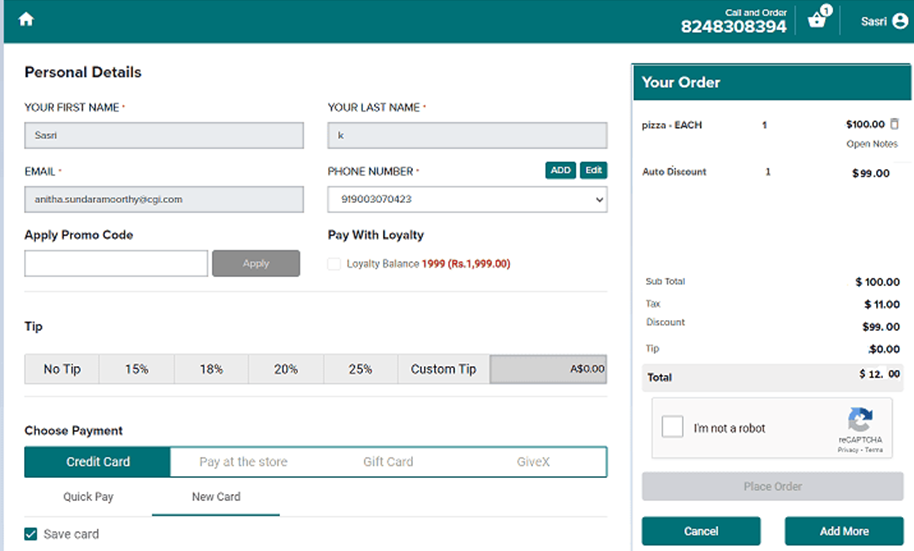Choose the GiveX payment tab

[x=532, y=462]
